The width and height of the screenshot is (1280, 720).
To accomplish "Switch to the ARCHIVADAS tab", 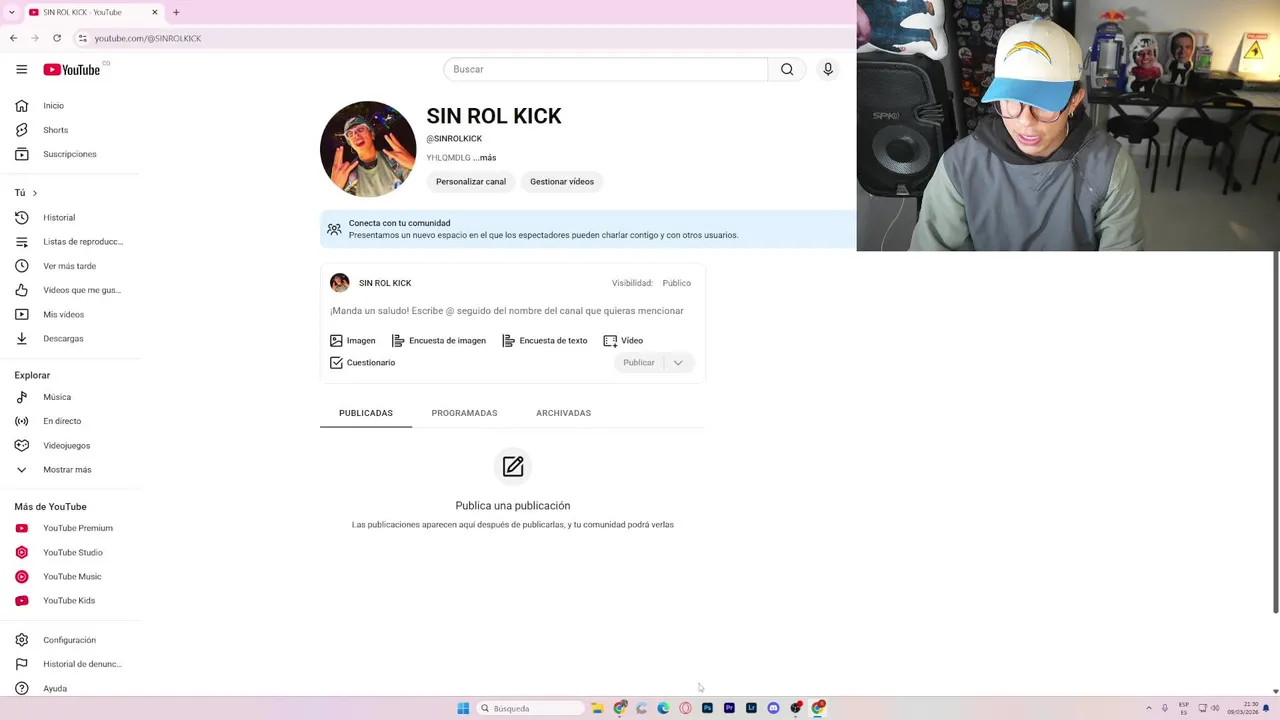I will [563, 413].
